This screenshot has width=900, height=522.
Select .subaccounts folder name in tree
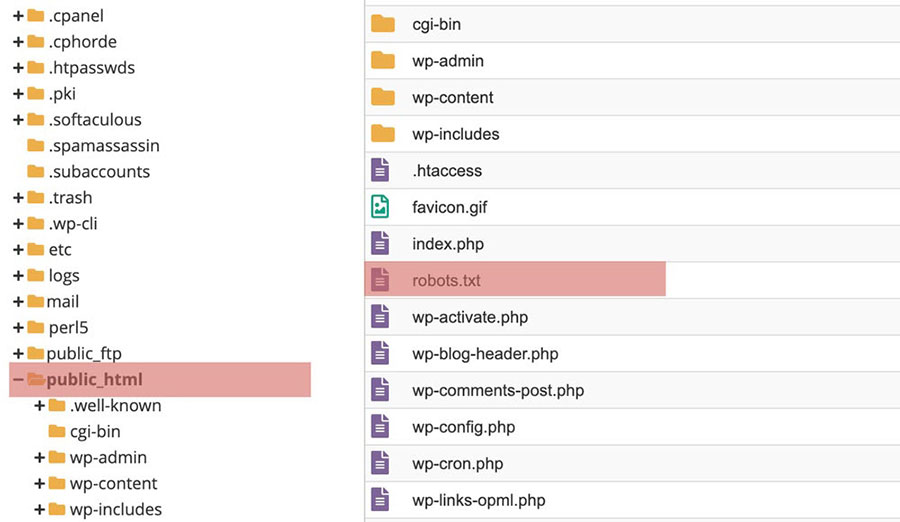point(99,172)
